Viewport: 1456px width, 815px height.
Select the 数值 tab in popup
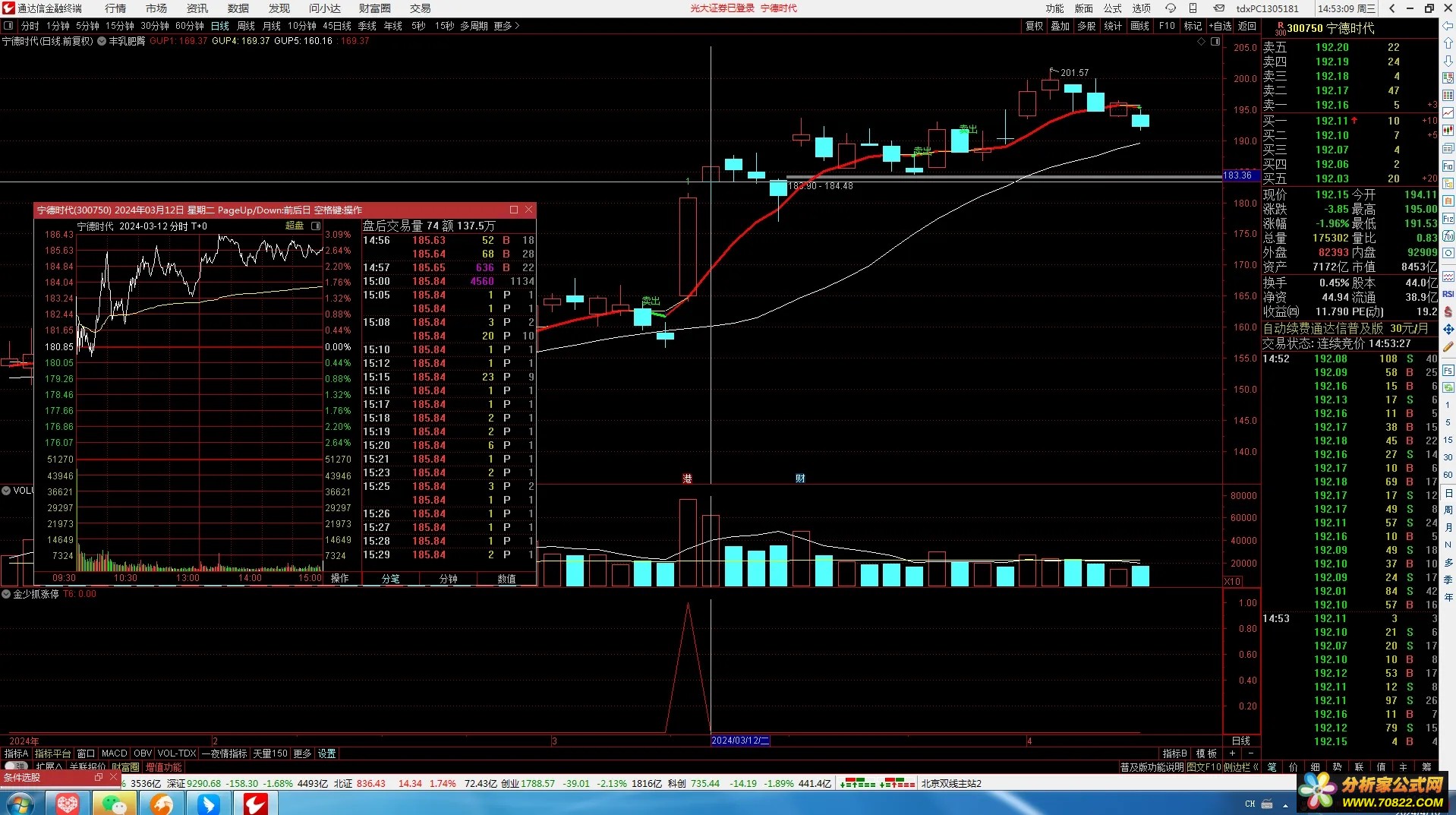[506, 579]
